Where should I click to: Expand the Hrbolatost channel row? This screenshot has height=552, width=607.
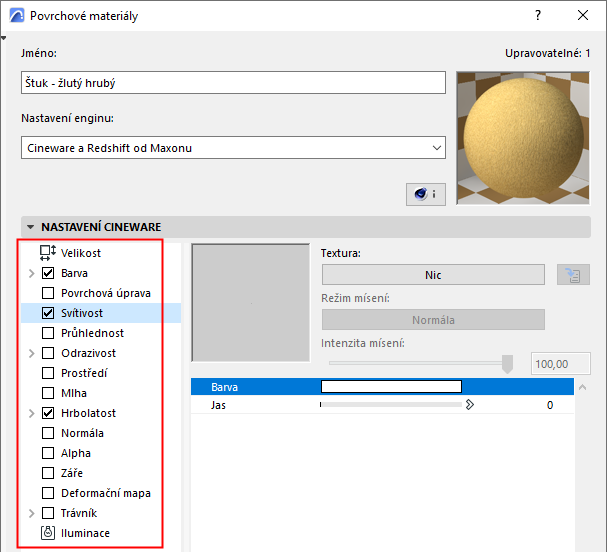[32, 413]
